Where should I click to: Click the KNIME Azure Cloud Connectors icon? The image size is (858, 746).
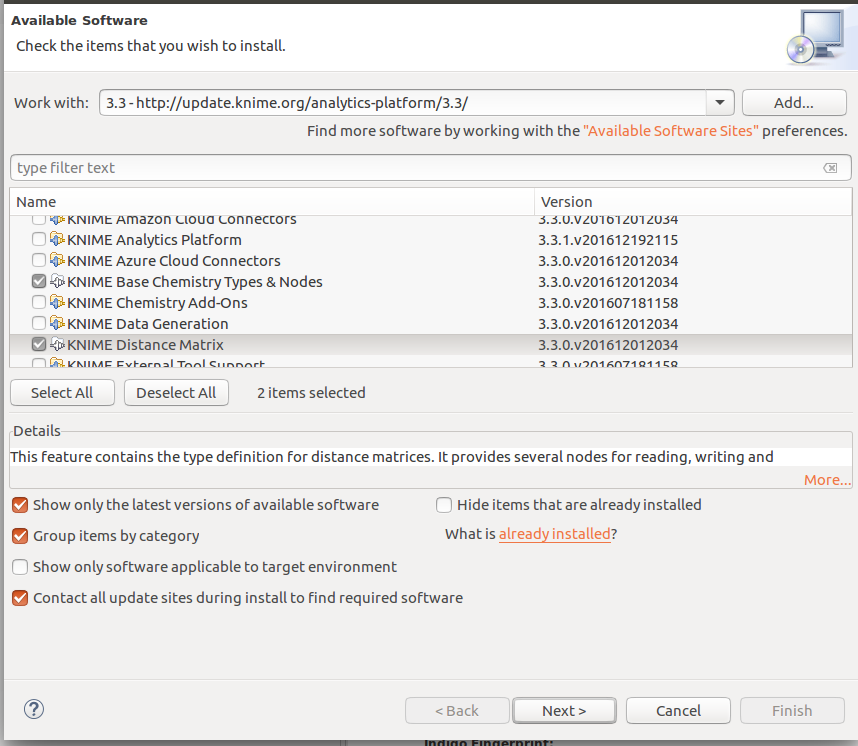[x=57, y=261]
